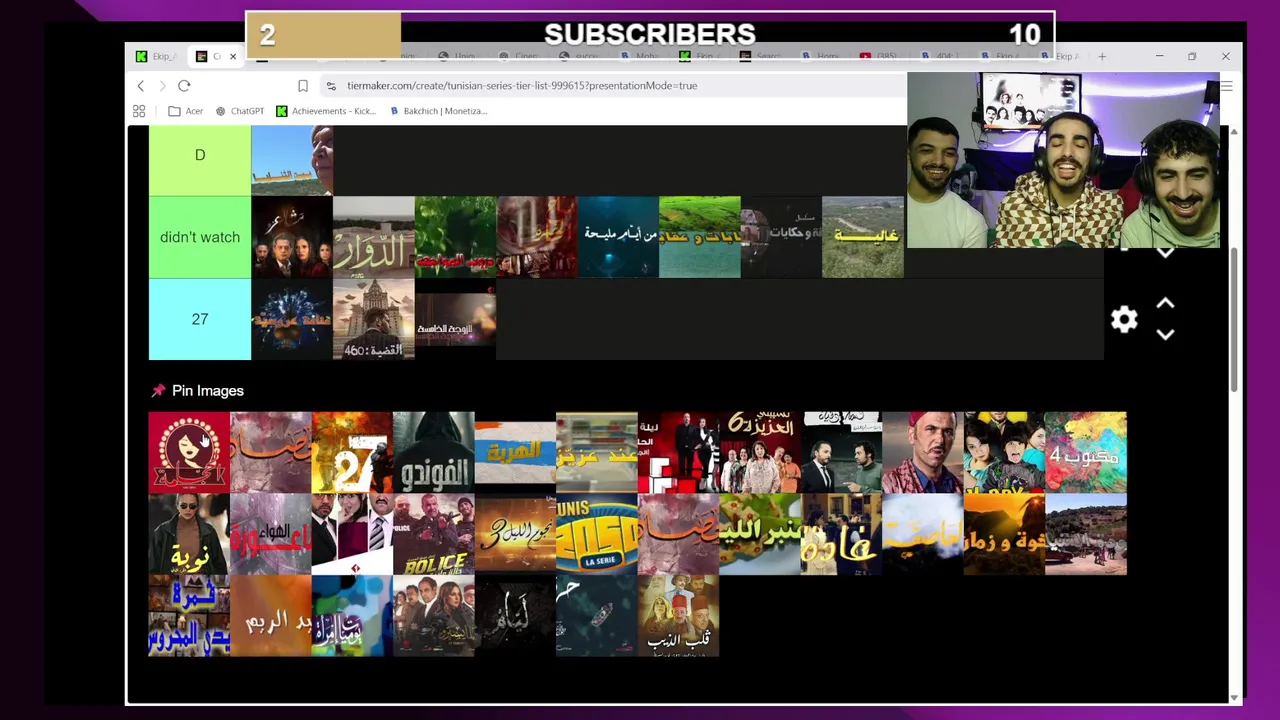Pick the 27 fire poster in pin images
This screenshot has width=1280, height=720.
click(x=352, y=452)
